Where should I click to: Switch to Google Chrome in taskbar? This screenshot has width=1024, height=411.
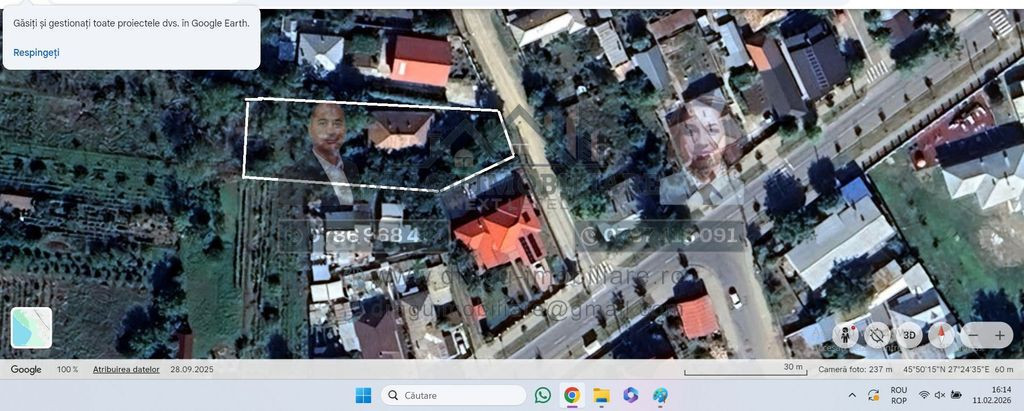(571, 395)
